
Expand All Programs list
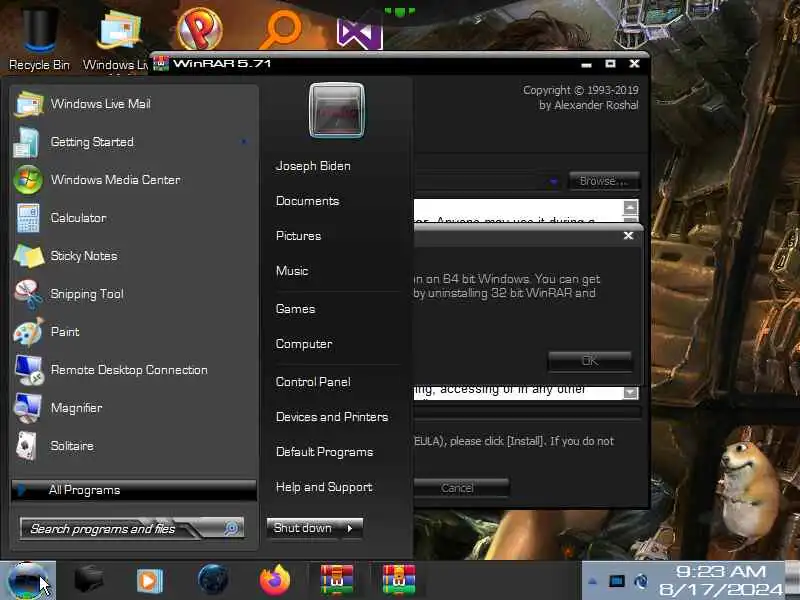(x=134, y=490)
